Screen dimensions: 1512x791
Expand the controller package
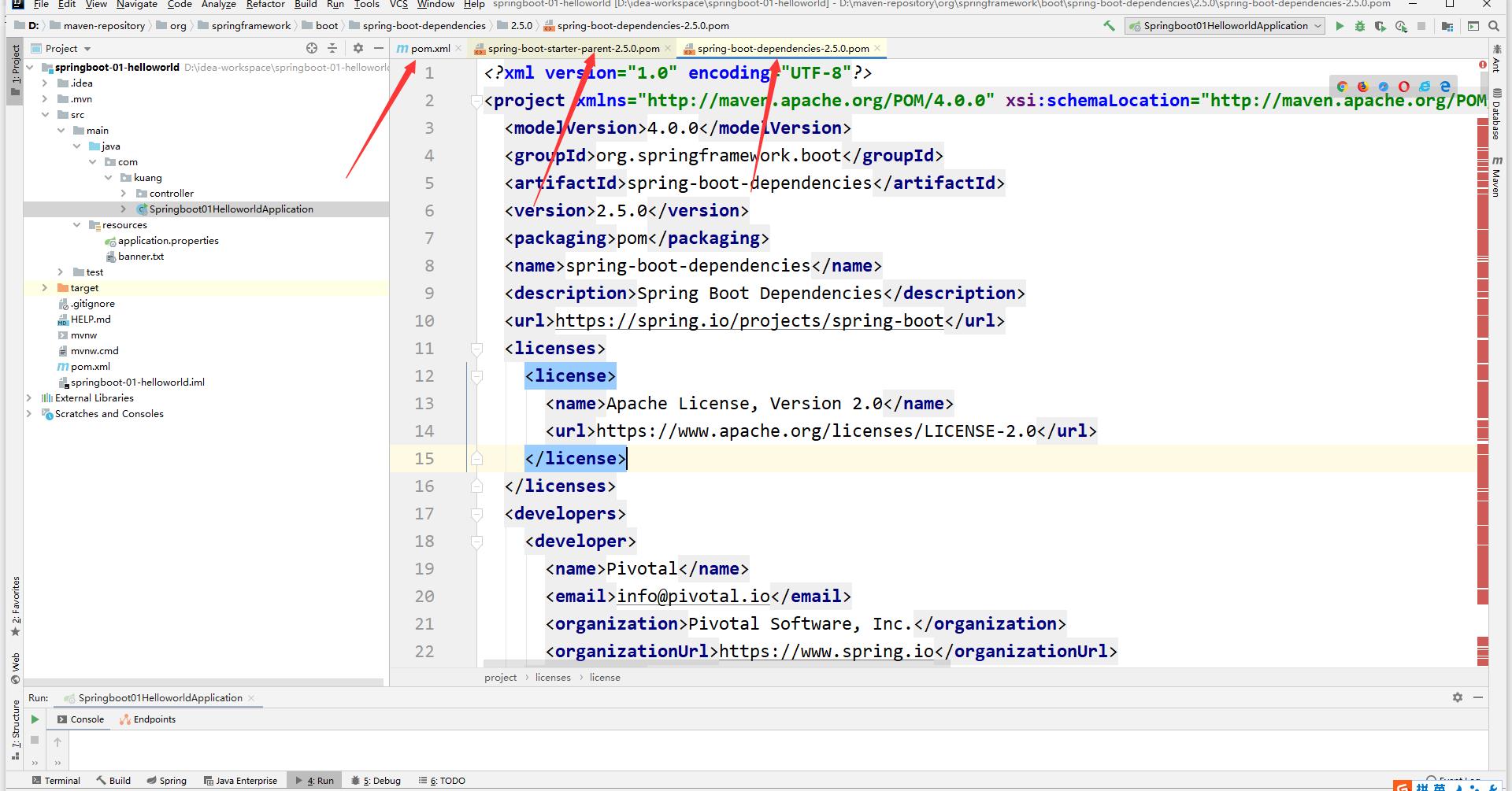click(x=124, y=194)
